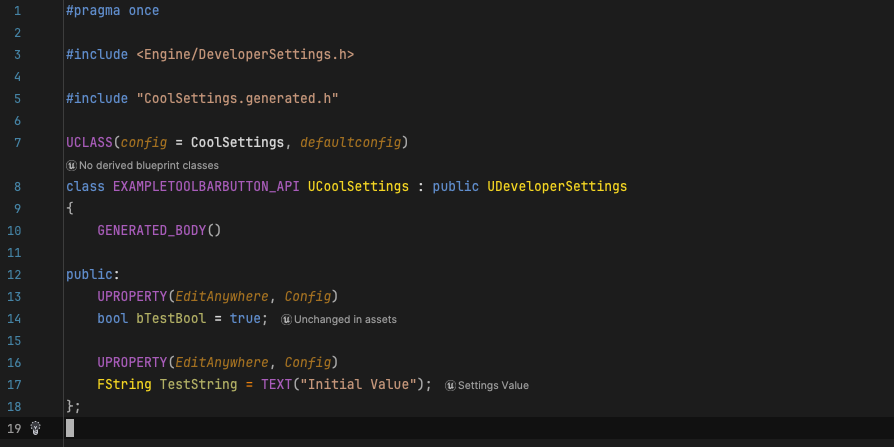Click the second '#include' directive on line 5
894x447 pixels.
tap(97, 99)
